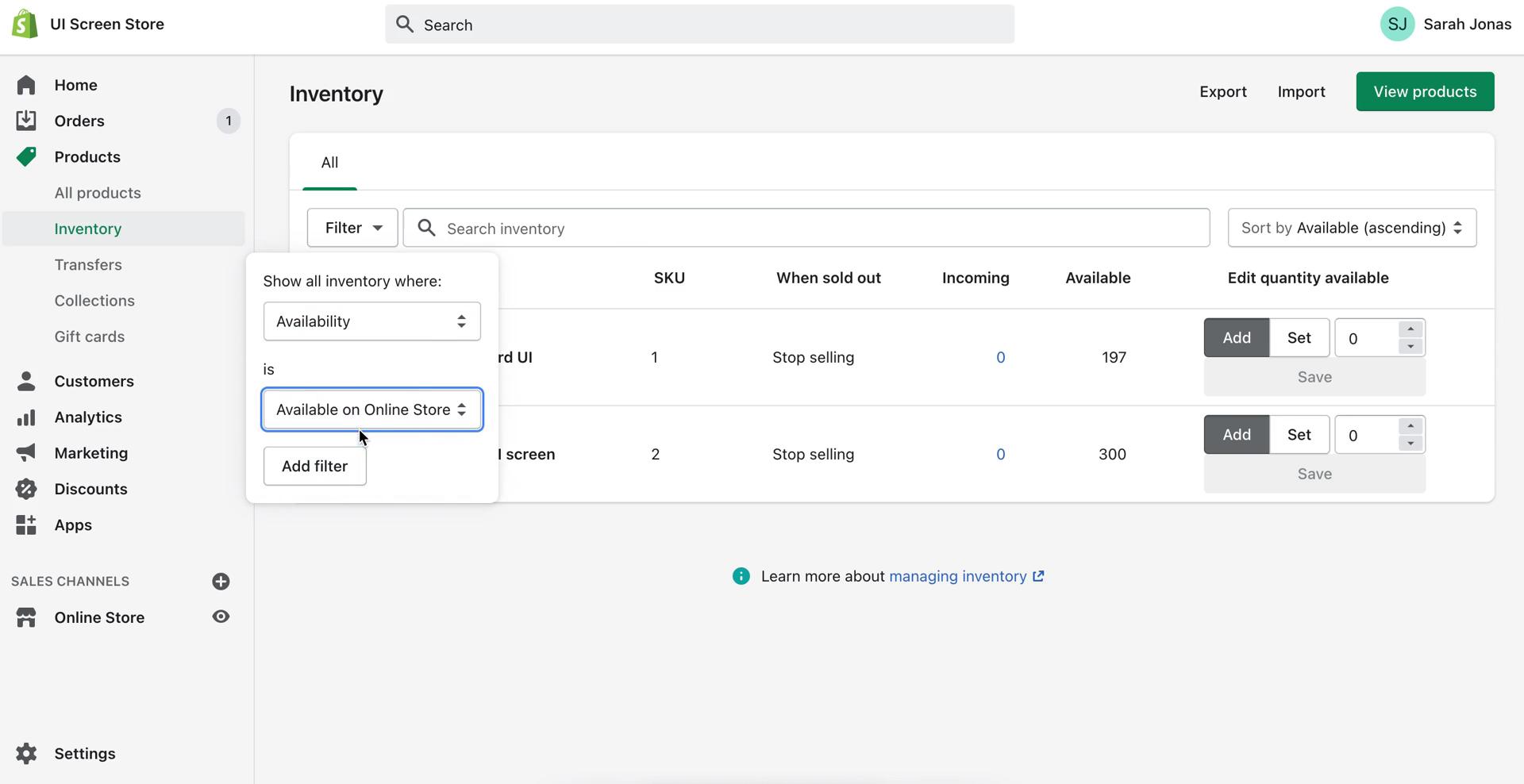1524x784 pixels.
Task: Click the info icon by Learn more
Action: coord(741,576)
